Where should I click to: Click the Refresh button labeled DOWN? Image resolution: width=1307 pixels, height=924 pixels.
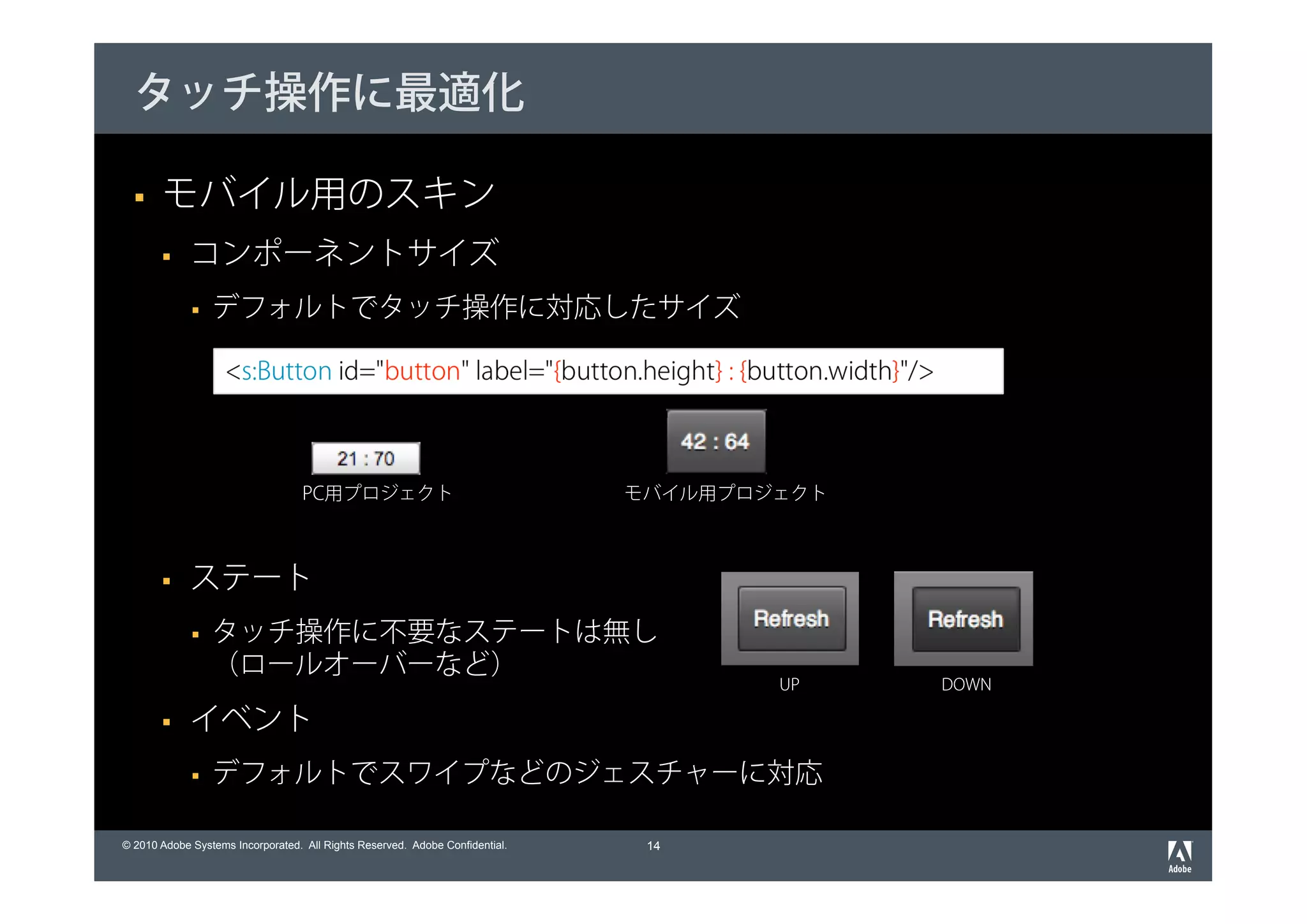tap(965, 619)
